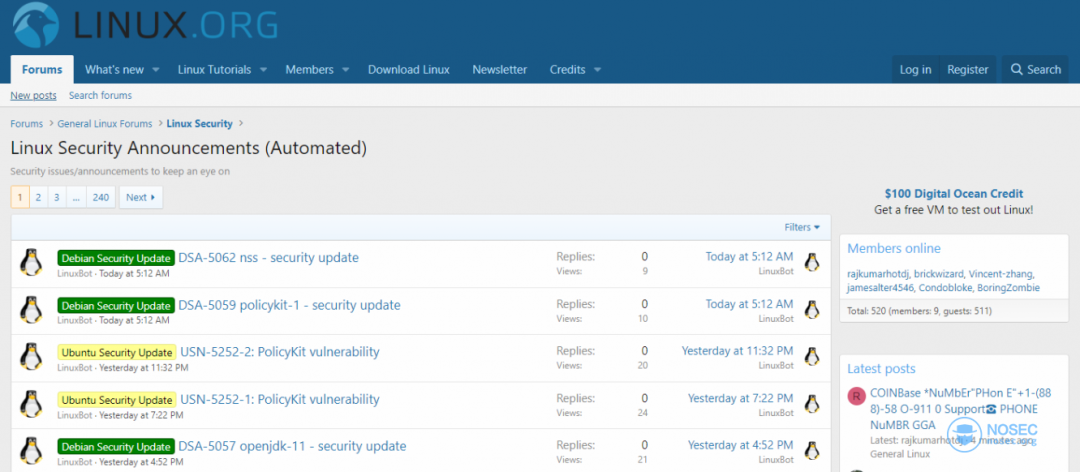Open DSA-5062 nss security update thread

point(269,258)
